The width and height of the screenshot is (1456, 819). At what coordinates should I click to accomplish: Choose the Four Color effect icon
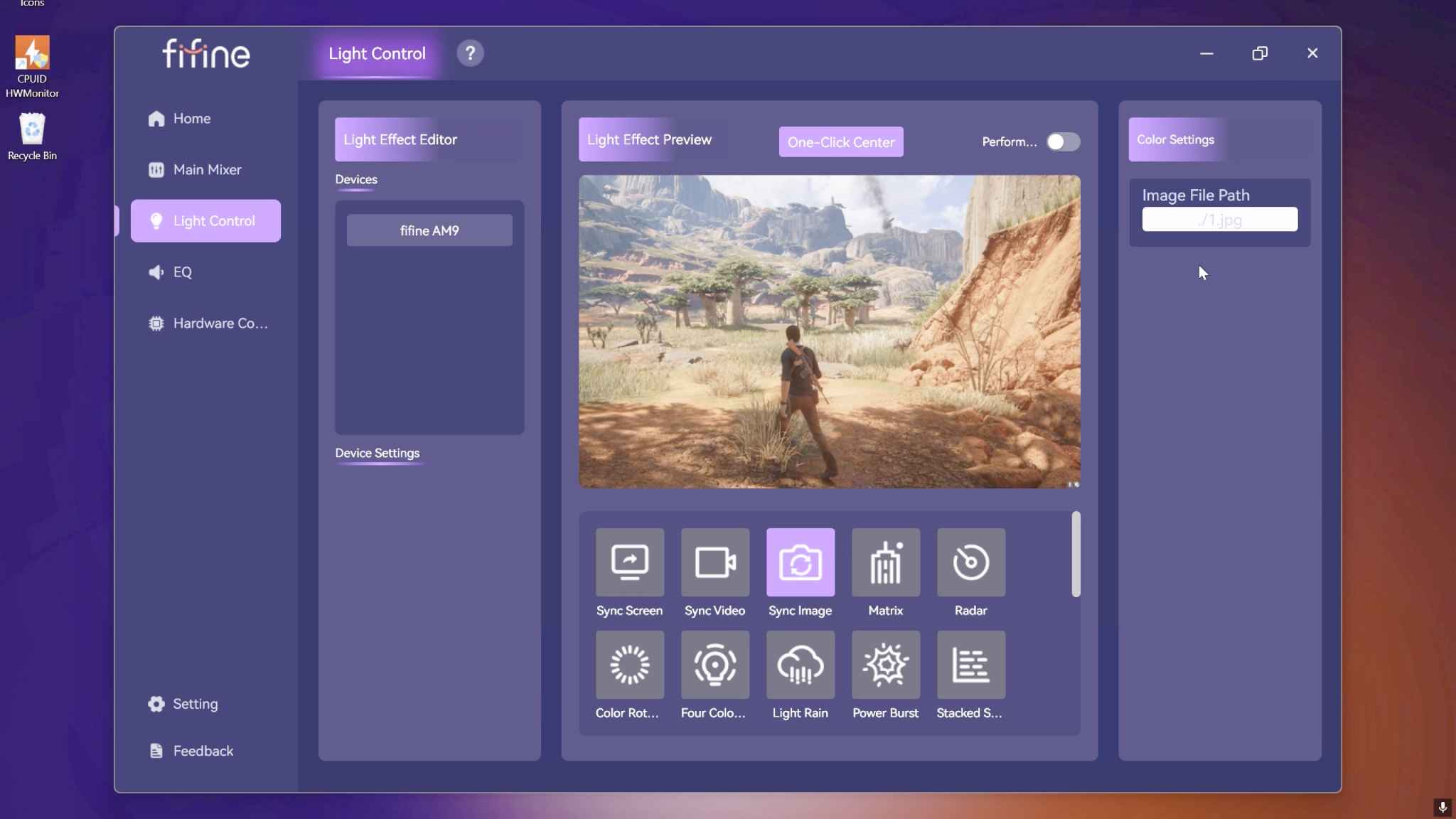click(714, 664)
